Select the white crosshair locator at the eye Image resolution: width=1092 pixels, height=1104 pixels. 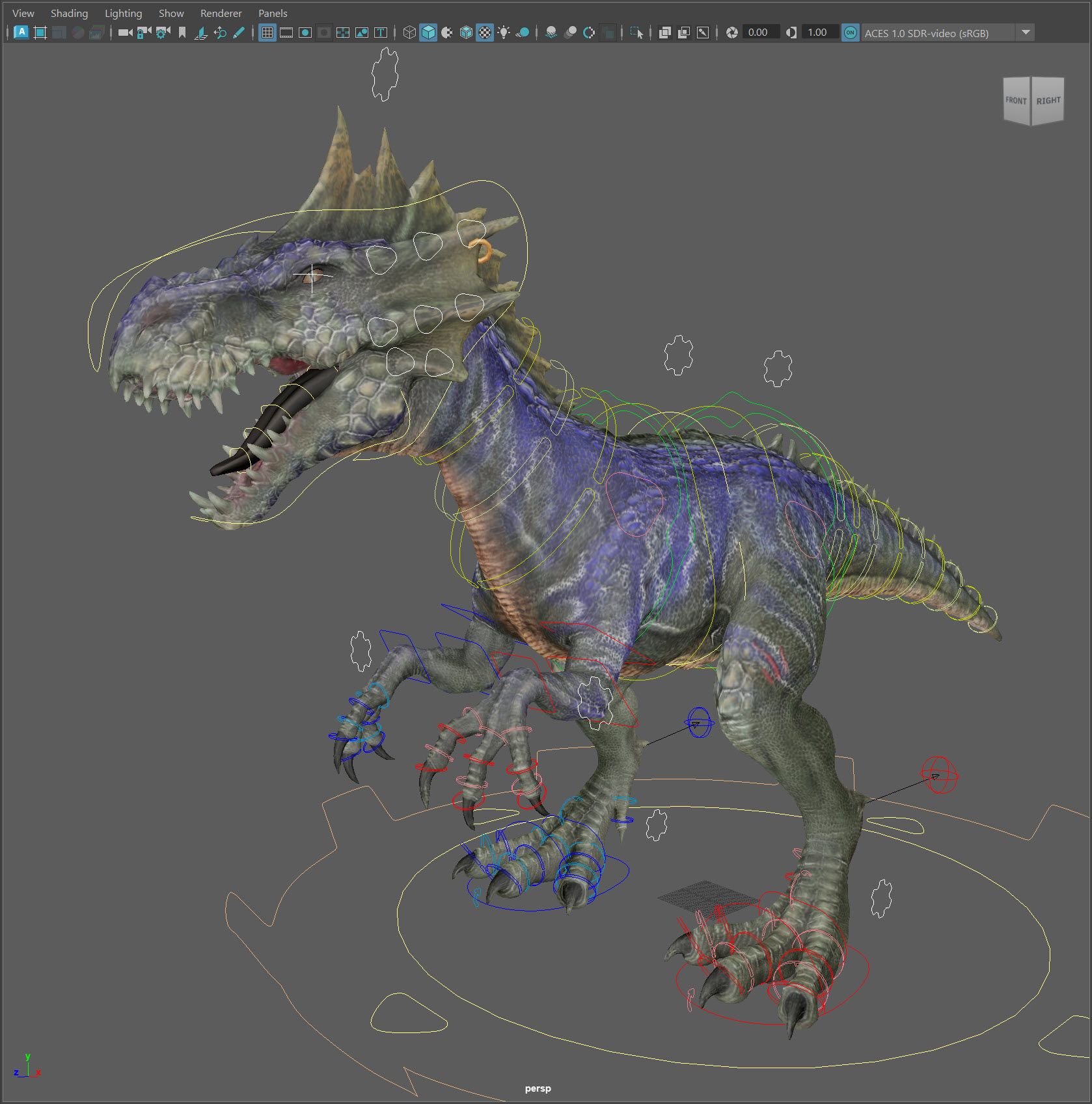pyautogui.click(x=312, y=276)
